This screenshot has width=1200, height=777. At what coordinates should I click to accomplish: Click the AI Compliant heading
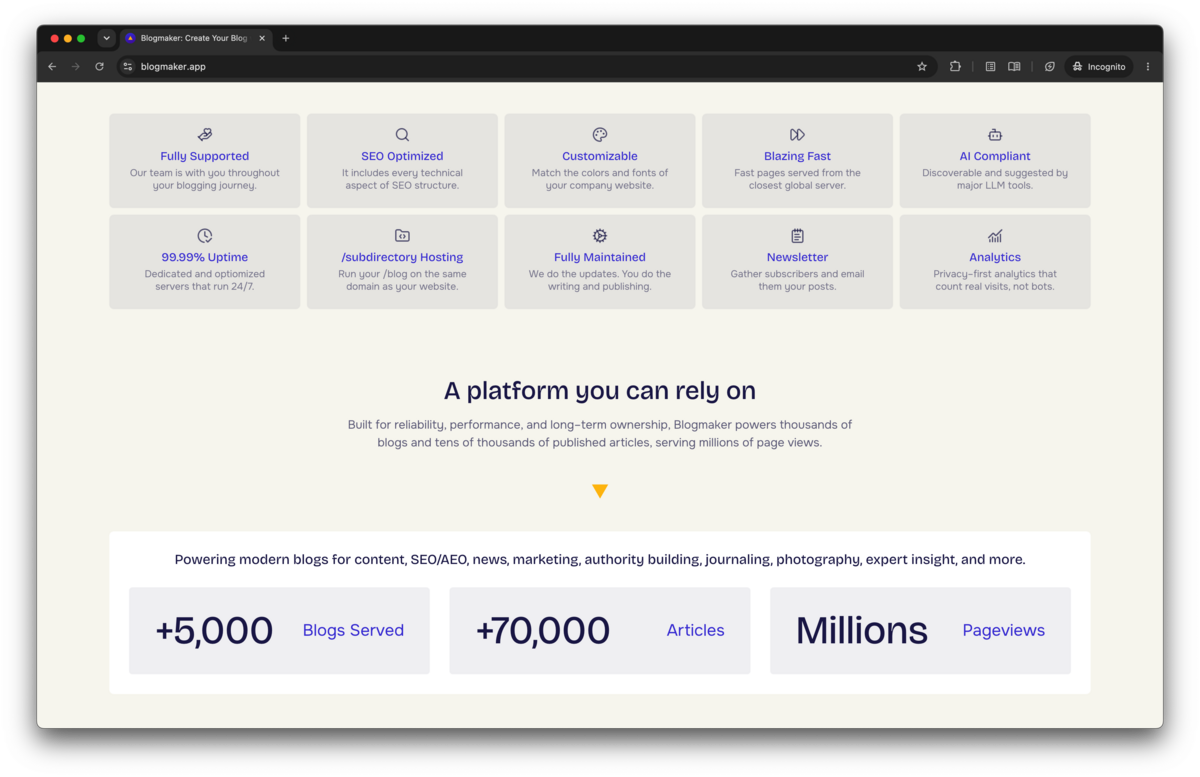coord(995,156)
